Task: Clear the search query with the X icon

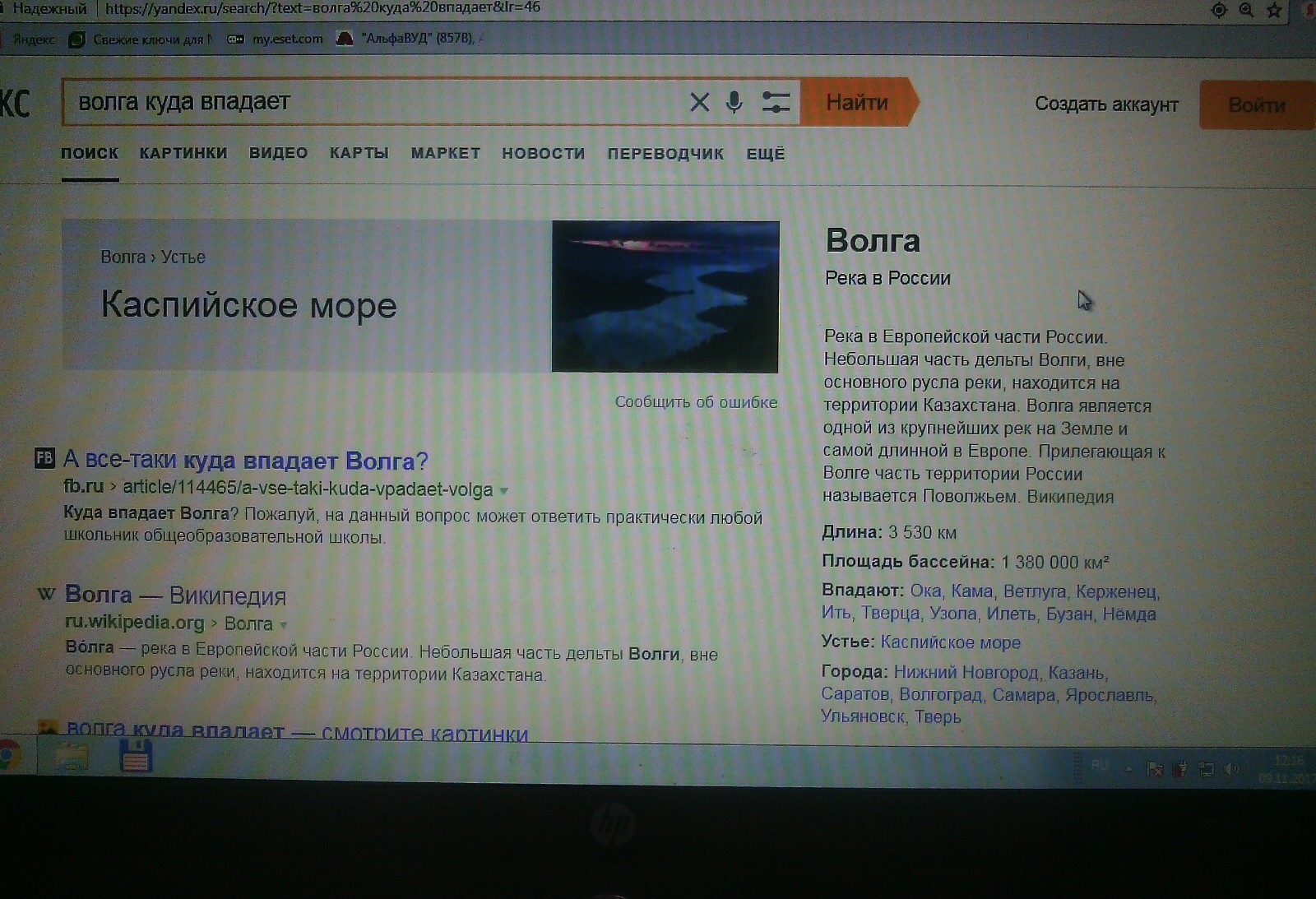Action: (x=699, y=102)
